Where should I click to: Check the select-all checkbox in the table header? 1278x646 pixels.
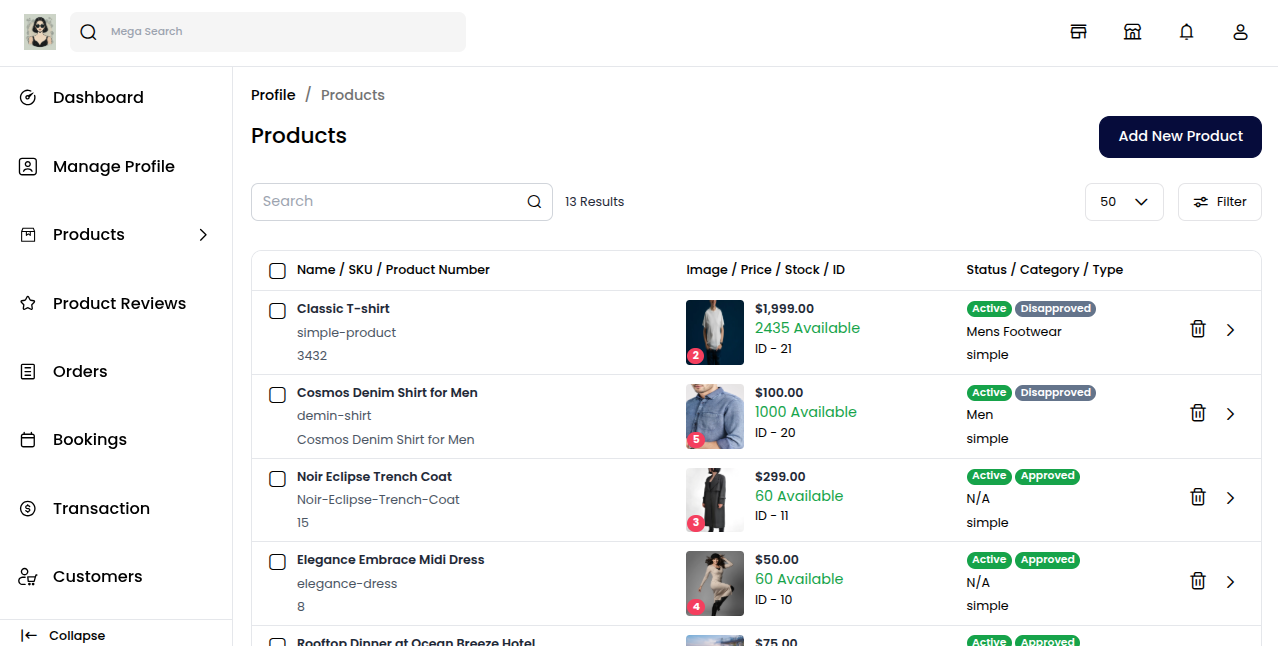pos(277,270)
